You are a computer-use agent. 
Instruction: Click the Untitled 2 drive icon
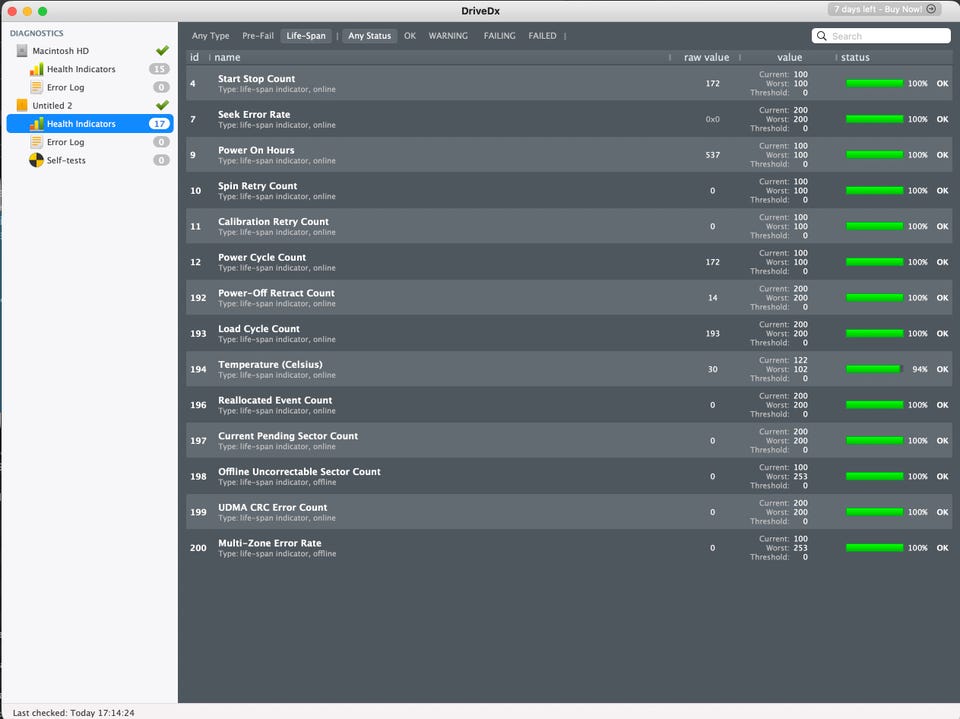click(x=22, y=105)
